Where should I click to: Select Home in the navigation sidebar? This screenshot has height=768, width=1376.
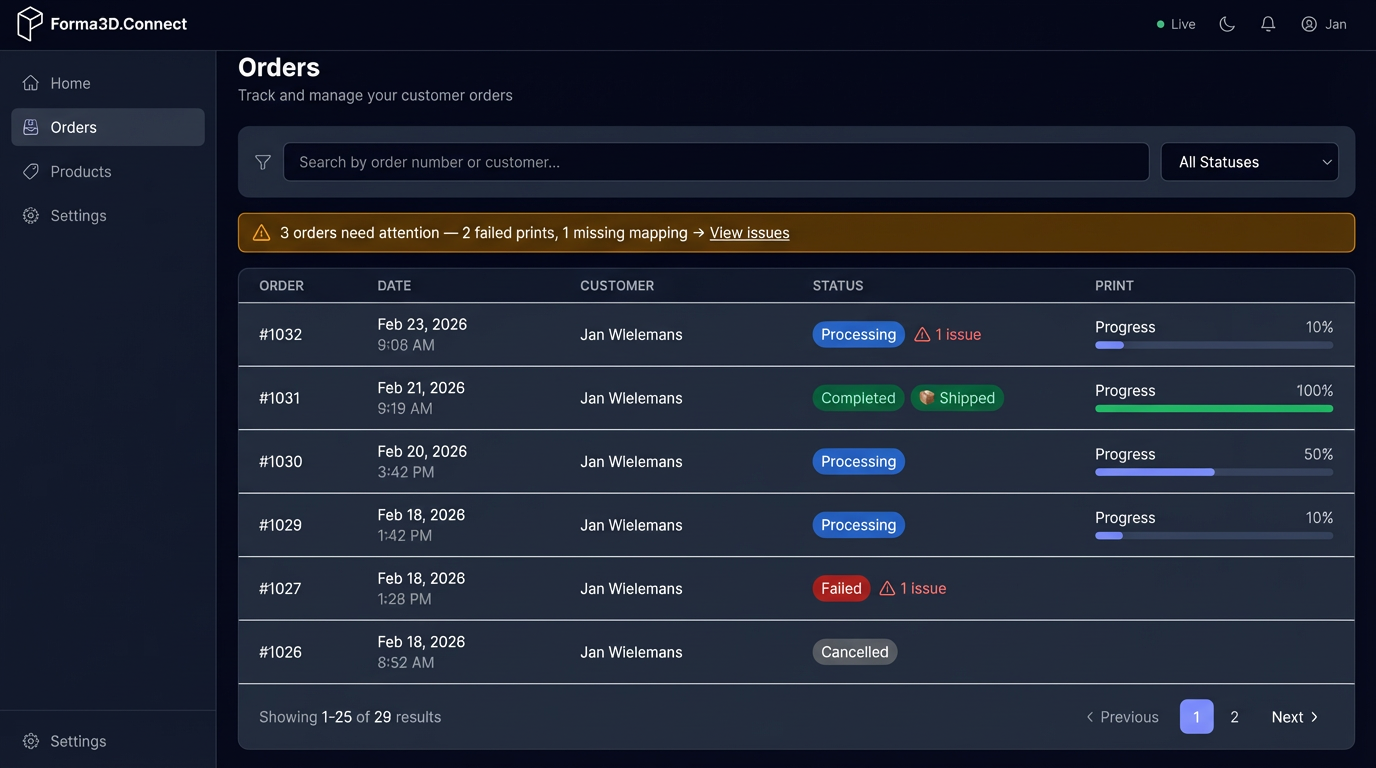(x=69, y=83)
